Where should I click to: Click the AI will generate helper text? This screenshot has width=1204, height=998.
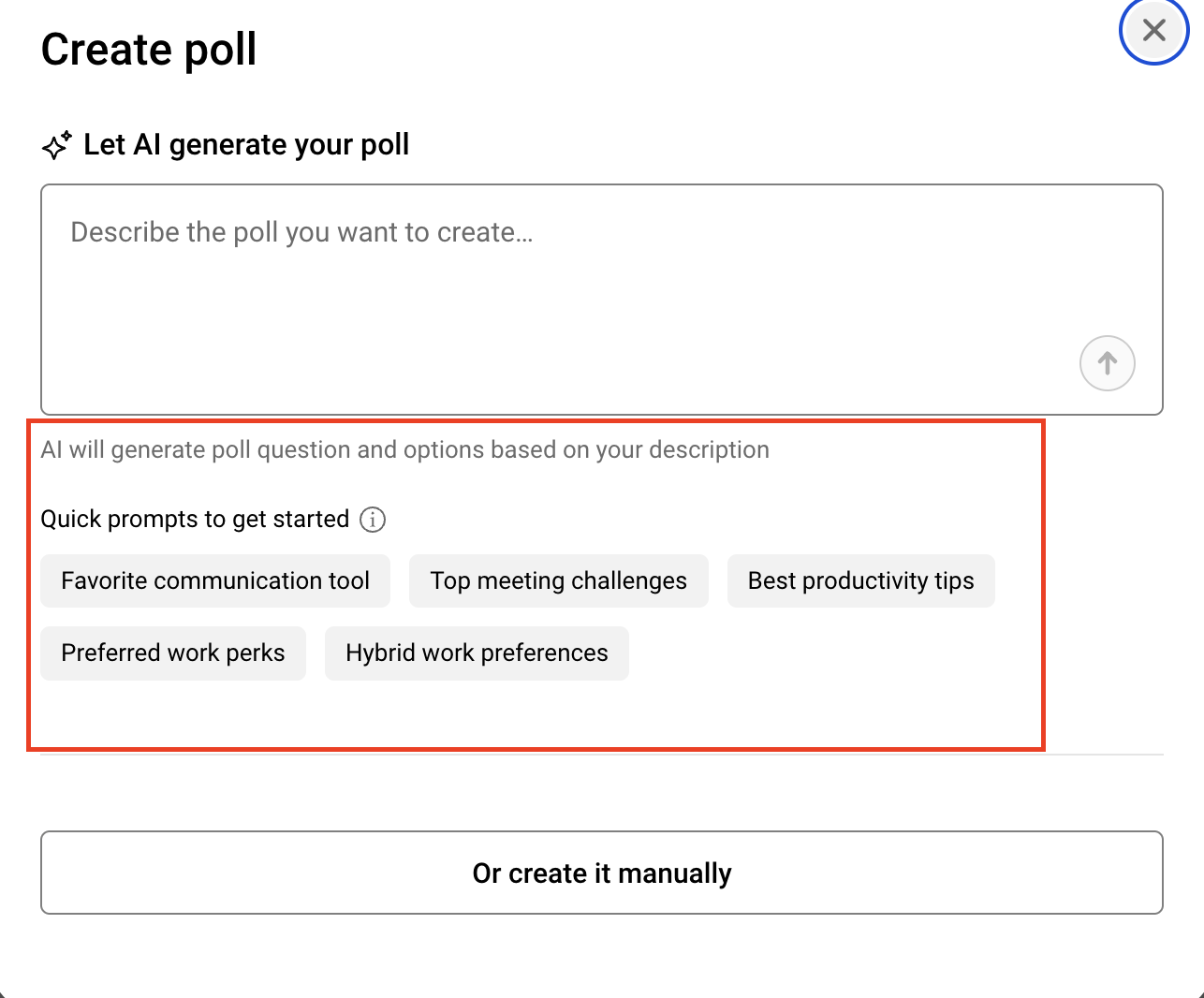pos(404,450)
